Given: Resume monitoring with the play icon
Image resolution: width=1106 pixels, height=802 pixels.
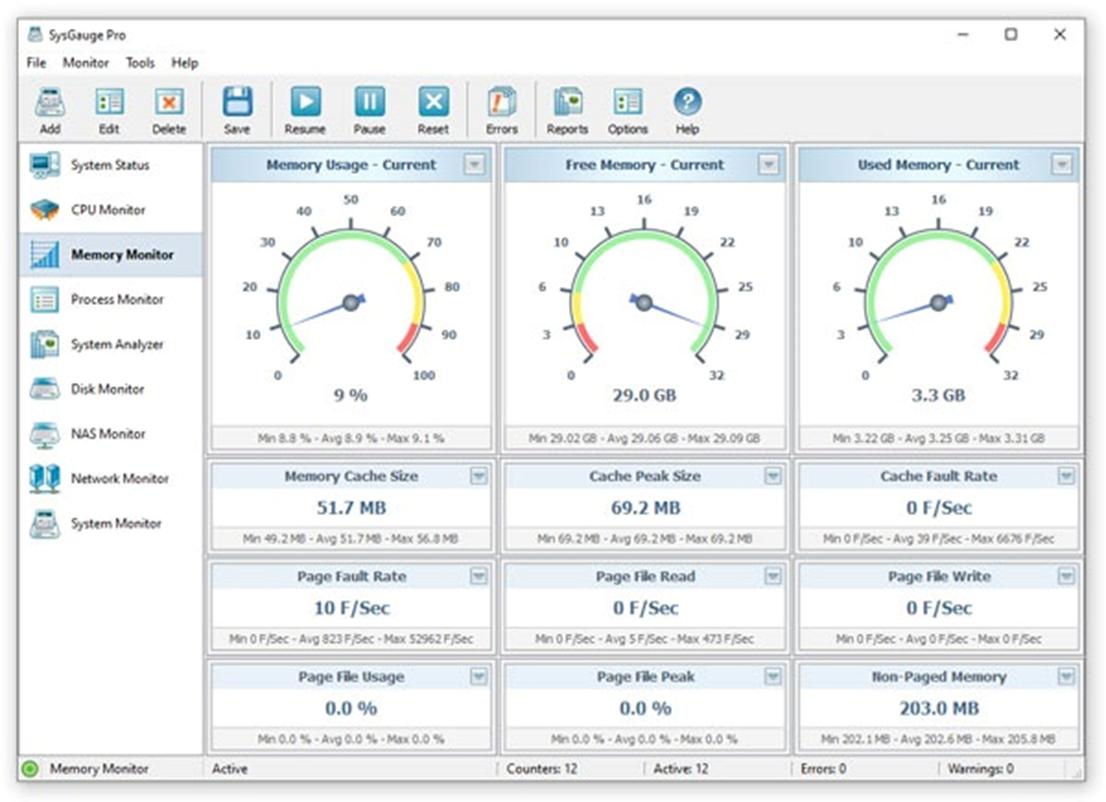Looking at the screenshot, I should (305, 102).
